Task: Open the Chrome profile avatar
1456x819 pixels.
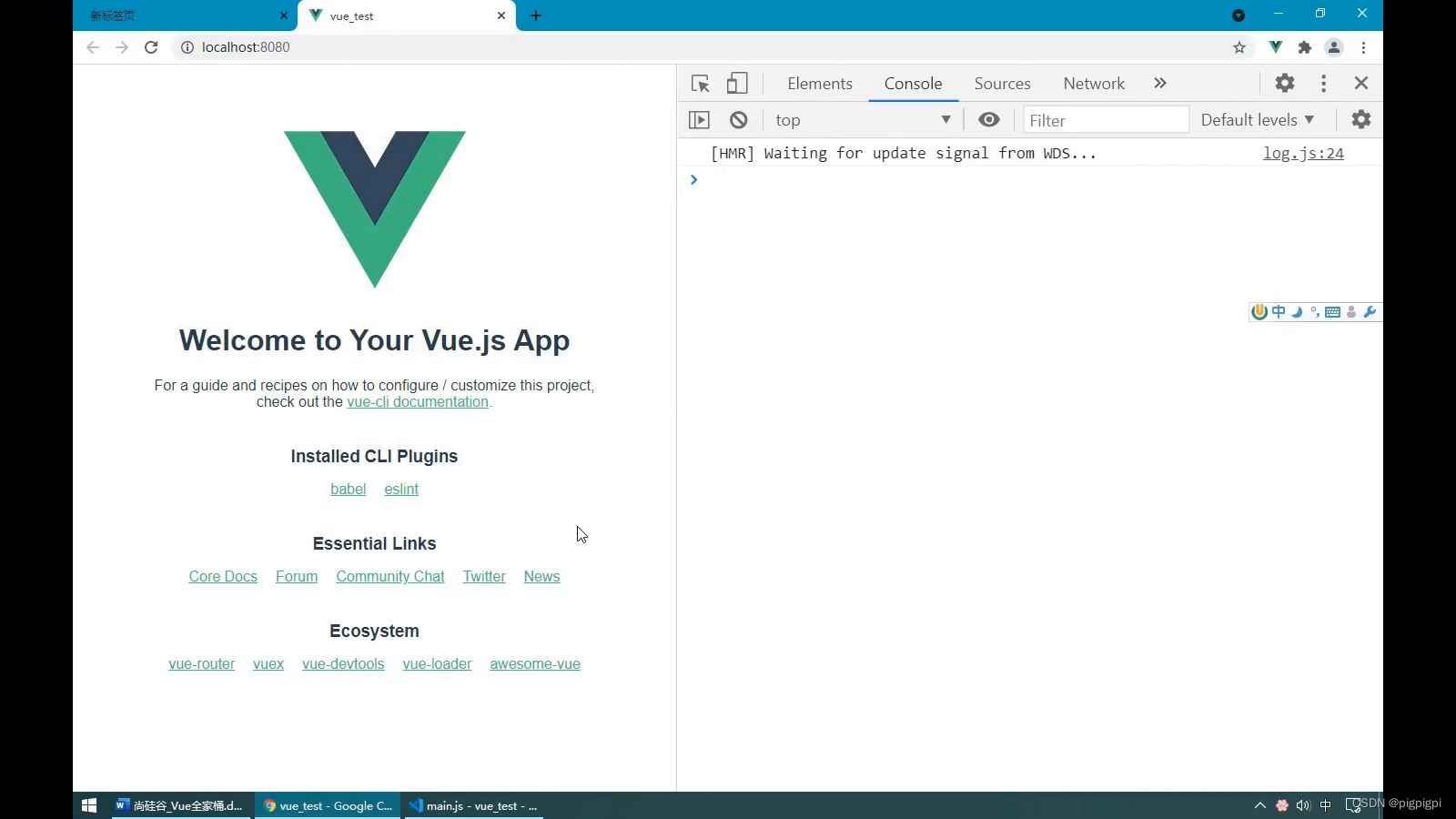Action: [x=1334, y=47]
